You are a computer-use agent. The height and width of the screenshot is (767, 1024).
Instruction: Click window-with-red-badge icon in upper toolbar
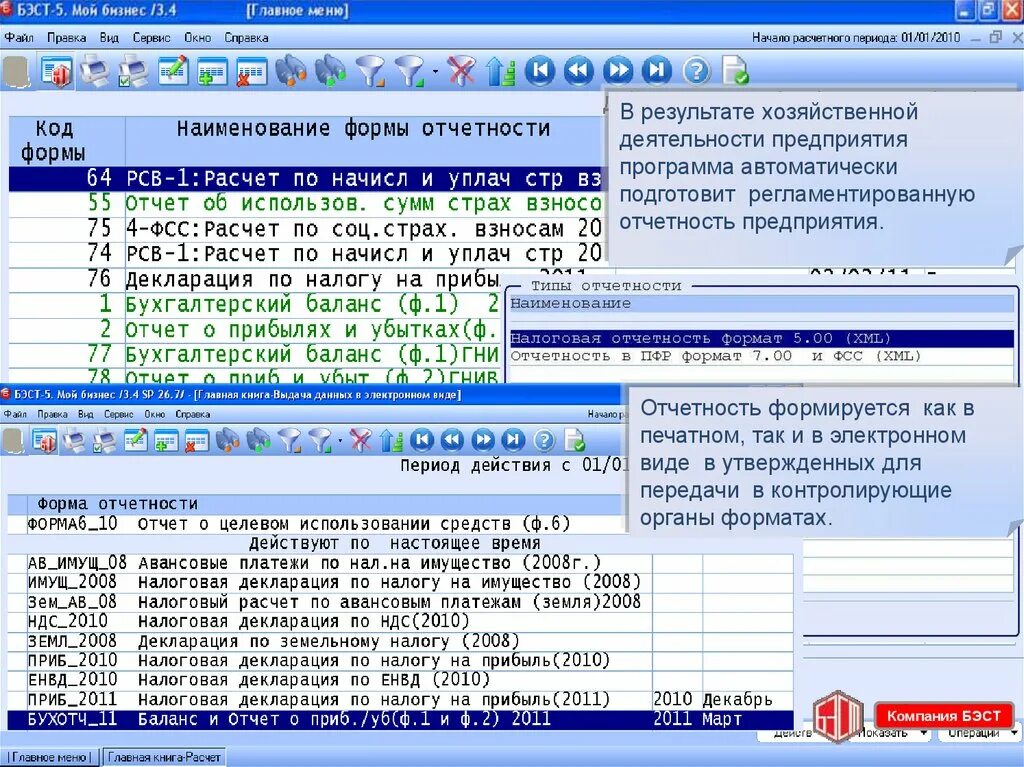coord(56,71)
